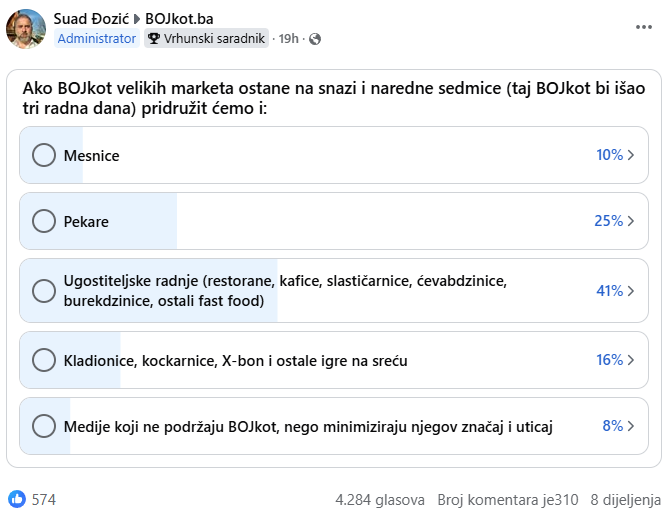Expand voters for Pekare 25% chevron
This screenshot has width=668, height=512.
coord(631,221)
